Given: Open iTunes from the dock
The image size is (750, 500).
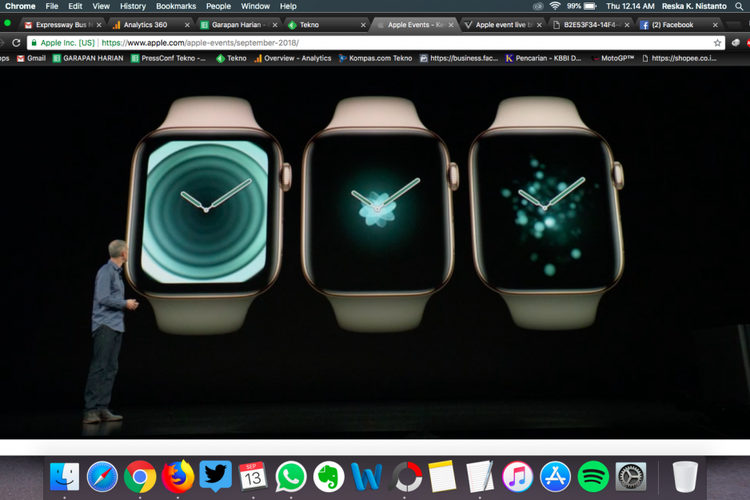Looking at the screenshot, I should [517, 476].
